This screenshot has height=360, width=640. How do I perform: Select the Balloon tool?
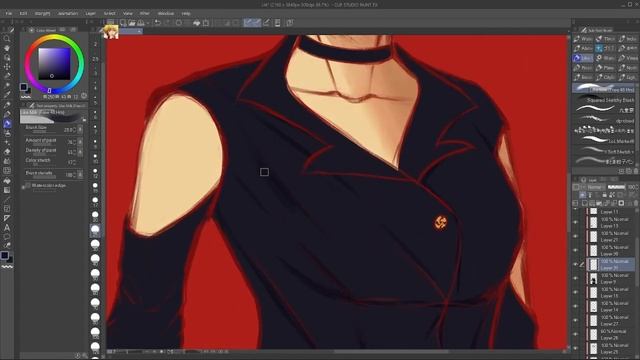click(7, 237)
